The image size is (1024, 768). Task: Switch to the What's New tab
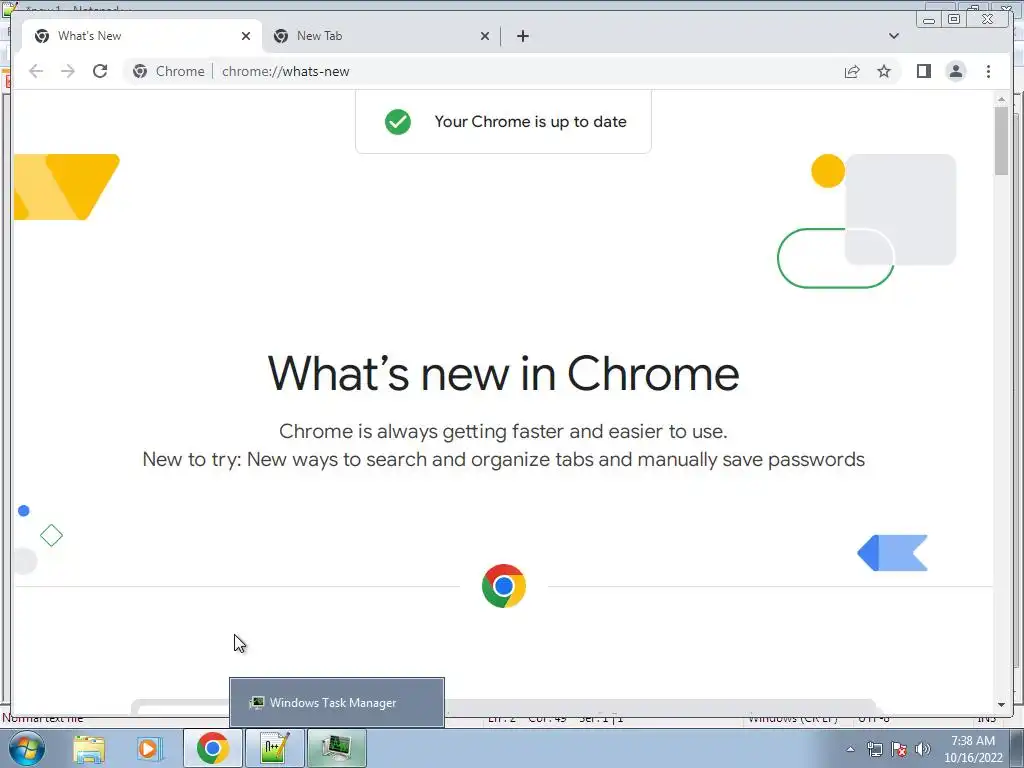coord(142,36)
